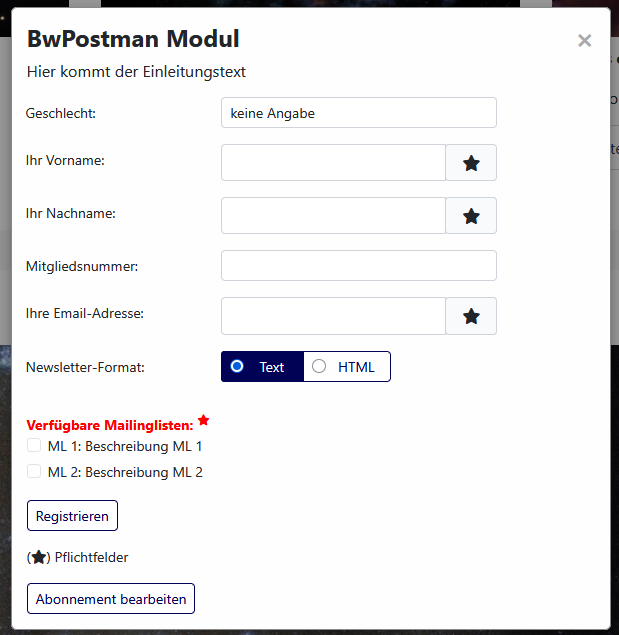619x635 pixels.
Task: Tick the ML 2 mailing list checkbox
Action: [34, 471]
